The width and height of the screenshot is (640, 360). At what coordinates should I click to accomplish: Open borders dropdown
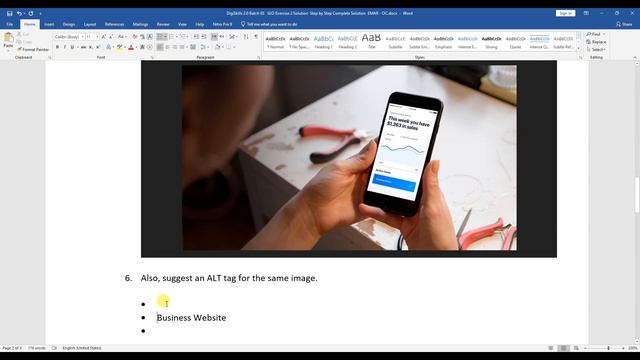(x=234, y=47)
